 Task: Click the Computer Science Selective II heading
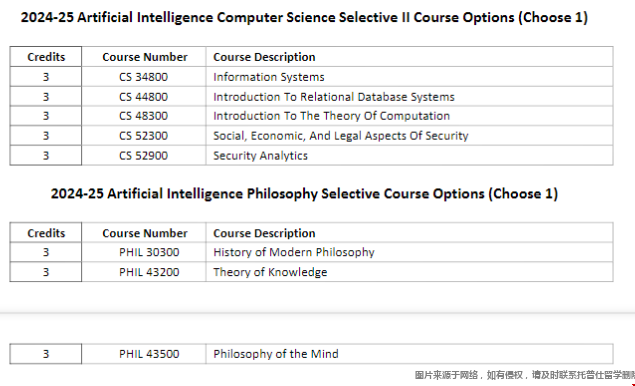304,17
